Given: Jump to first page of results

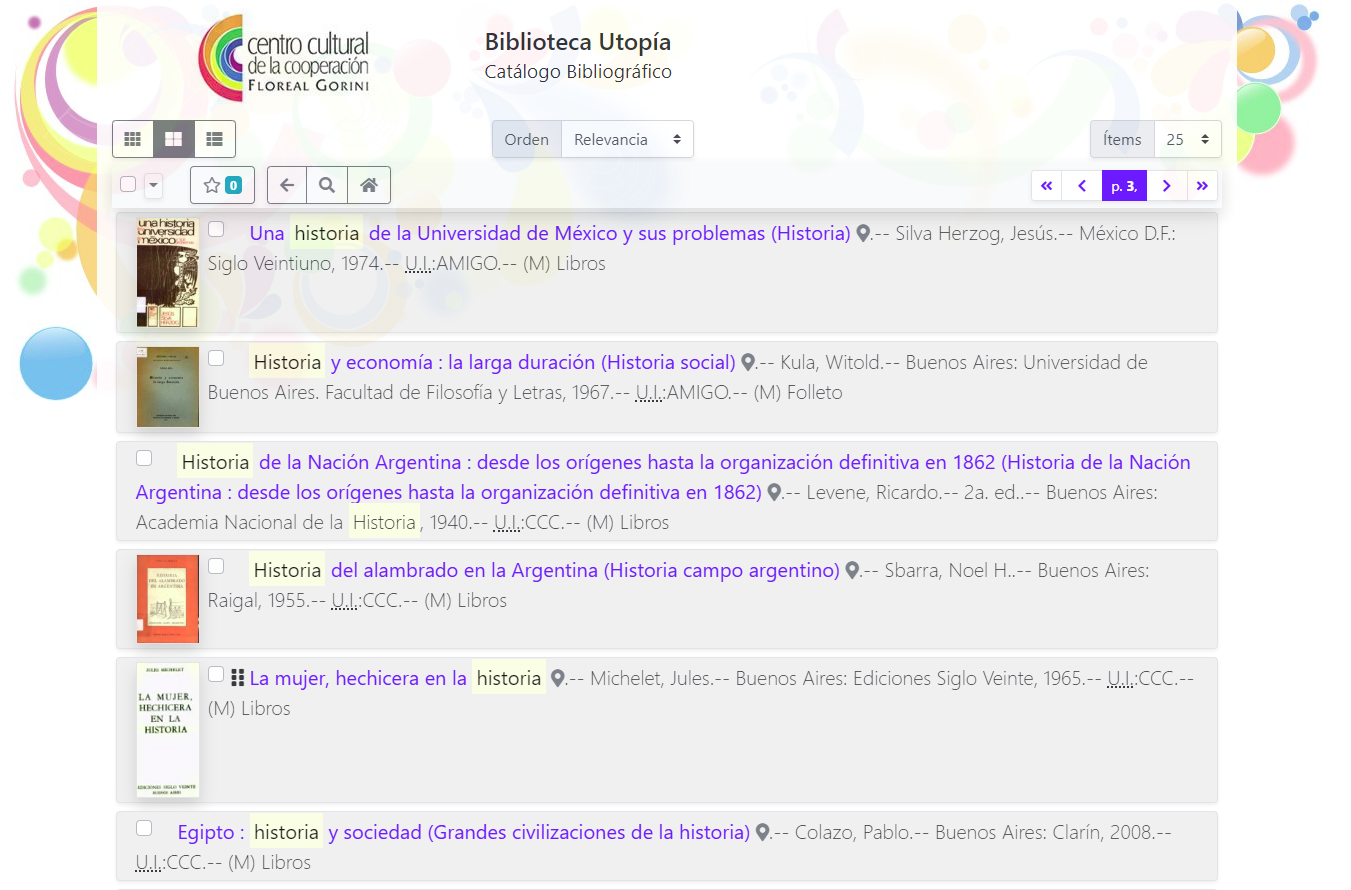Looking at the screenshot, I should [1046, 186].
